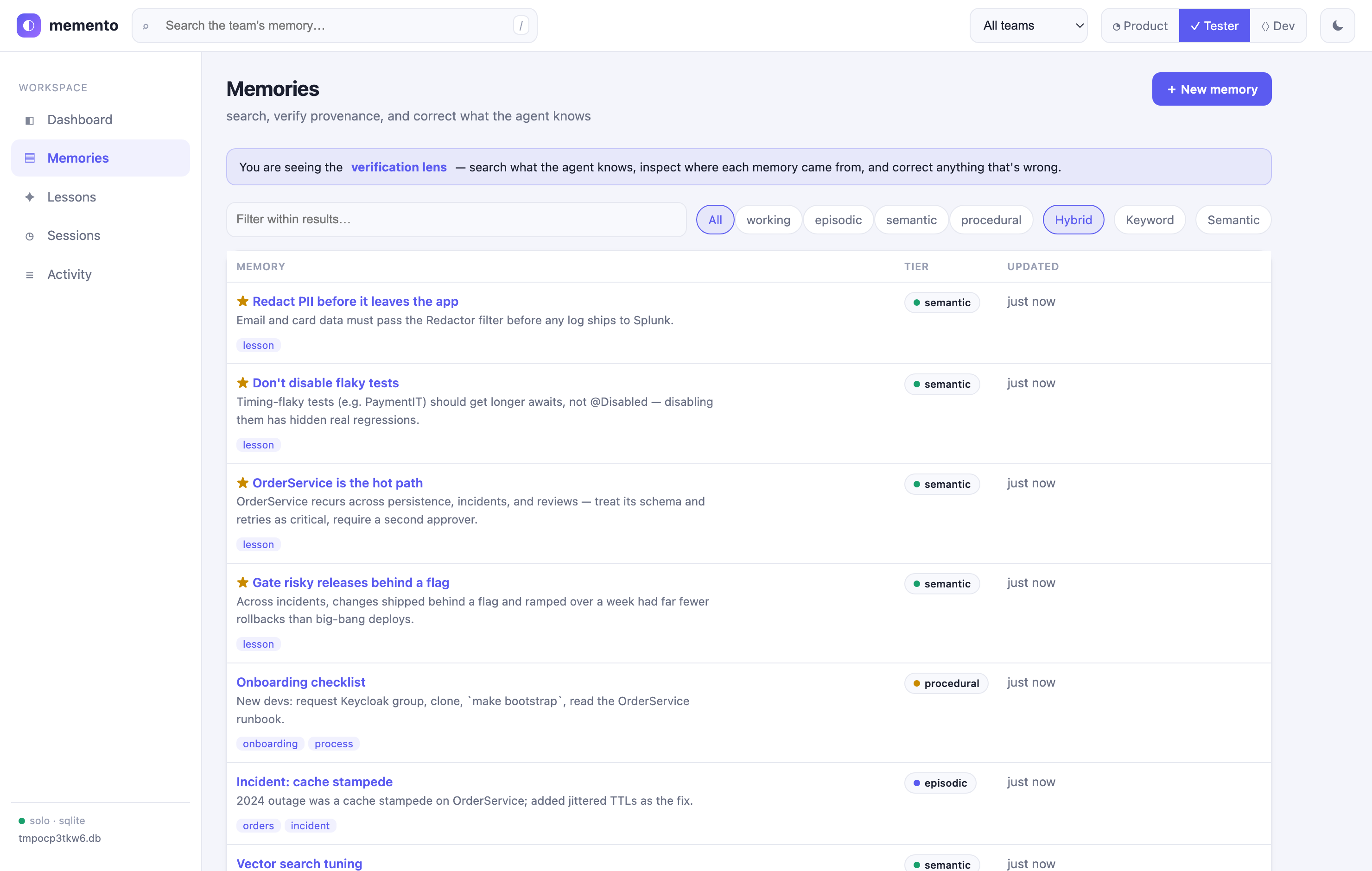This screenshot has width=1372, height=871.
Task: Click the Memories sidebar icon
Action: [x=30, y=158]
